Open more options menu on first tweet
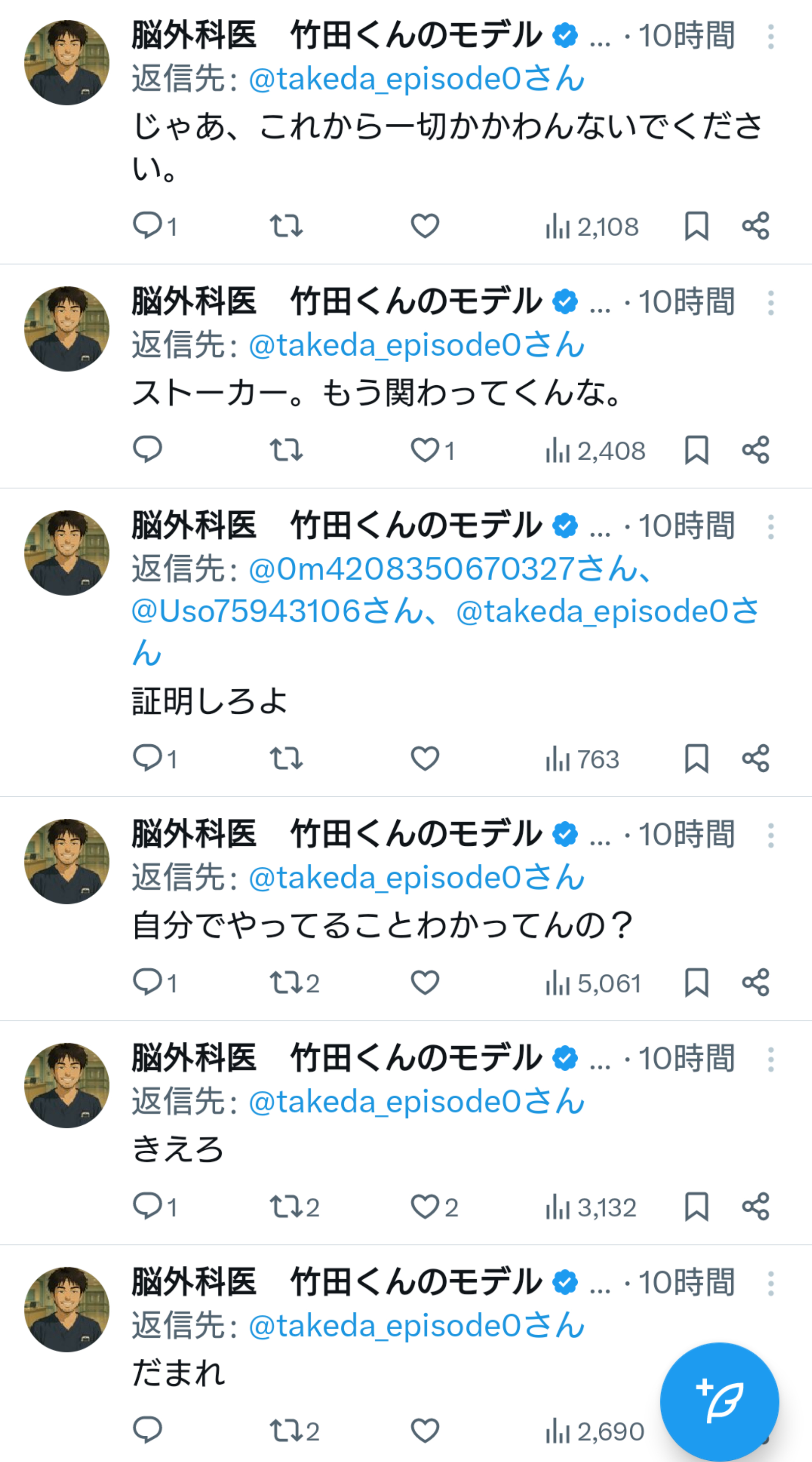This screenshot has width=812, height=1462. click(x=770, y=37)
